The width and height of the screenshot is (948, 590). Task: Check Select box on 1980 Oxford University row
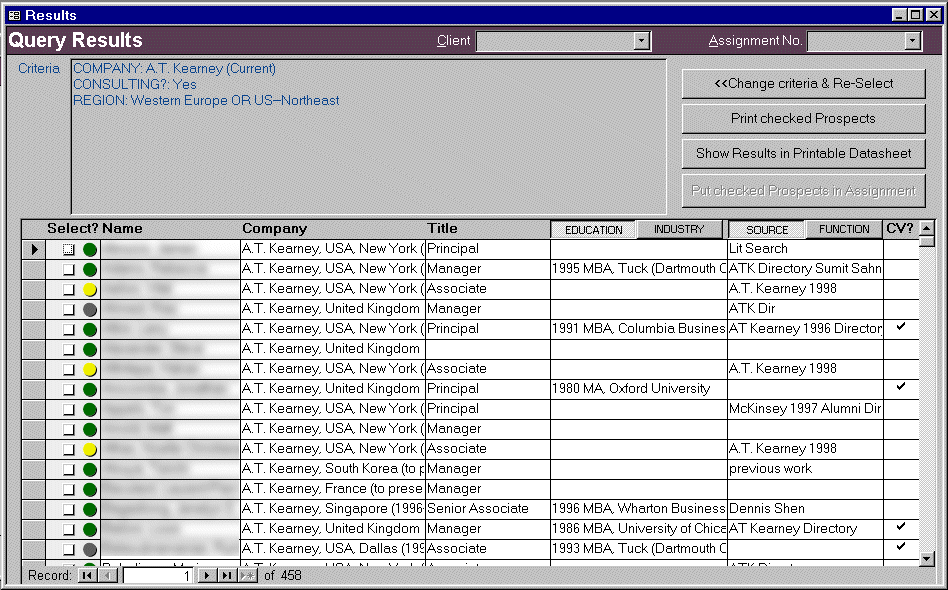click(69, 390)
